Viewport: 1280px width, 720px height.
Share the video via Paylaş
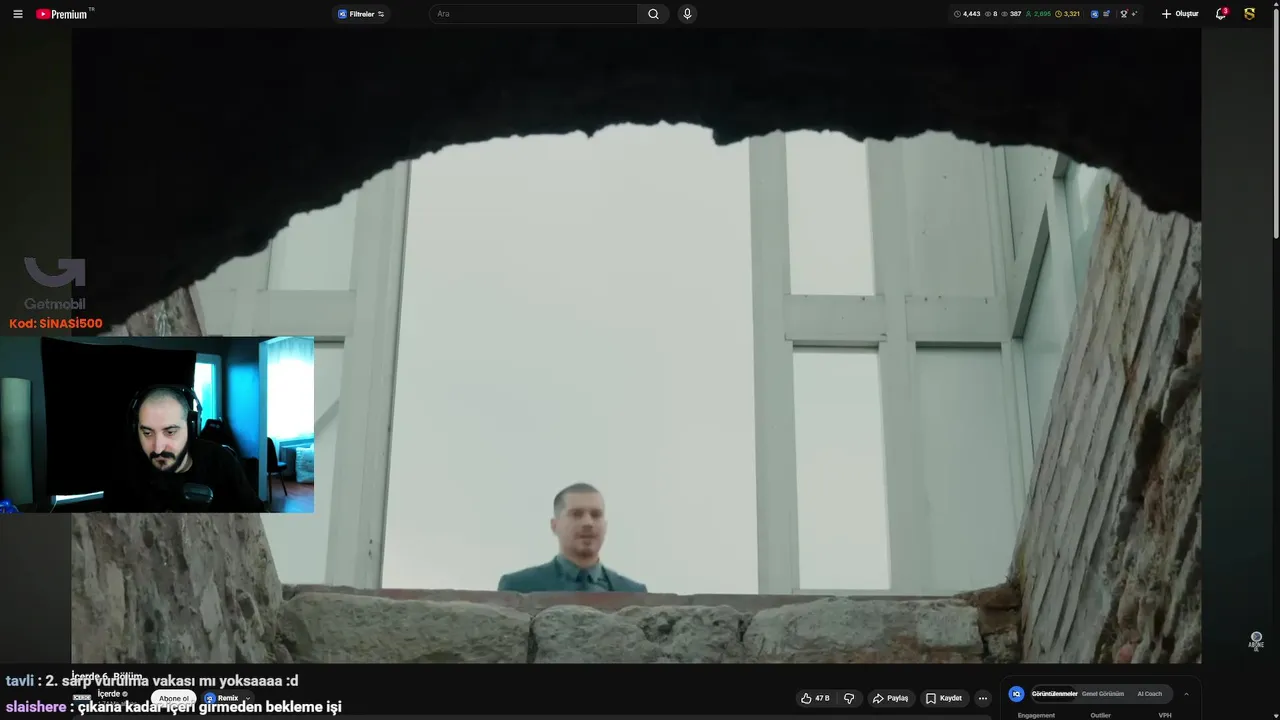click(x=890, y=698)
